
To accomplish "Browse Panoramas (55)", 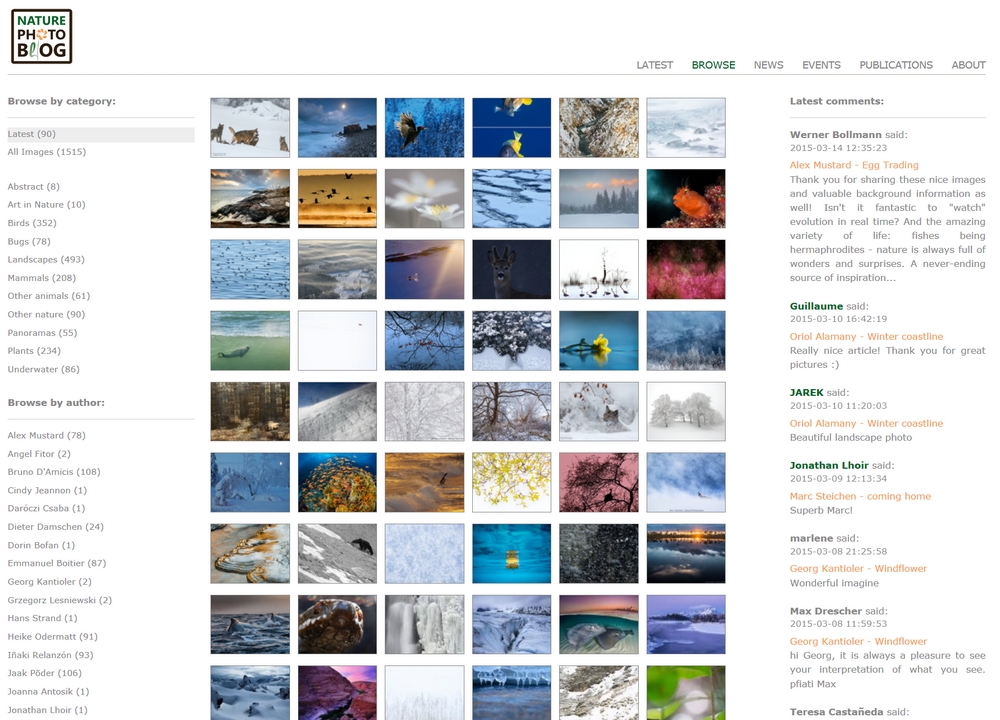I will (42, 333).
